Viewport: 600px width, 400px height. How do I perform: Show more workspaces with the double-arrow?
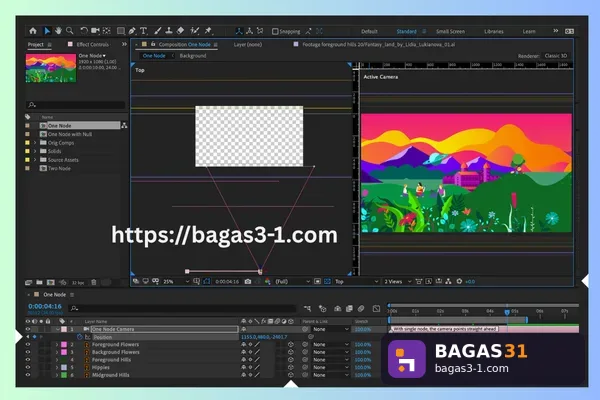[x=556, y=31]
